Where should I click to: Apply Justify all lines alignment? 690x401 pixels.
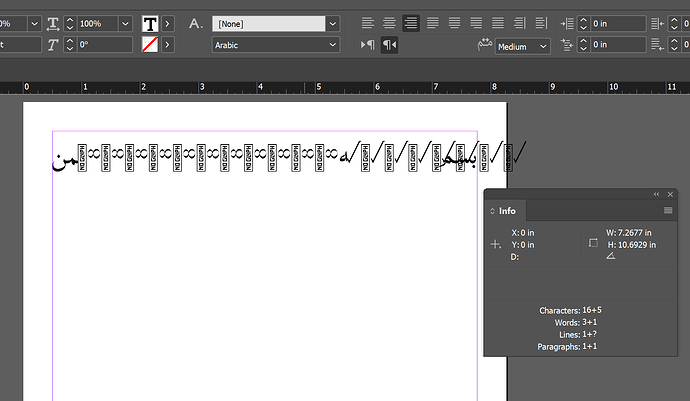click(x=498, y=23)
